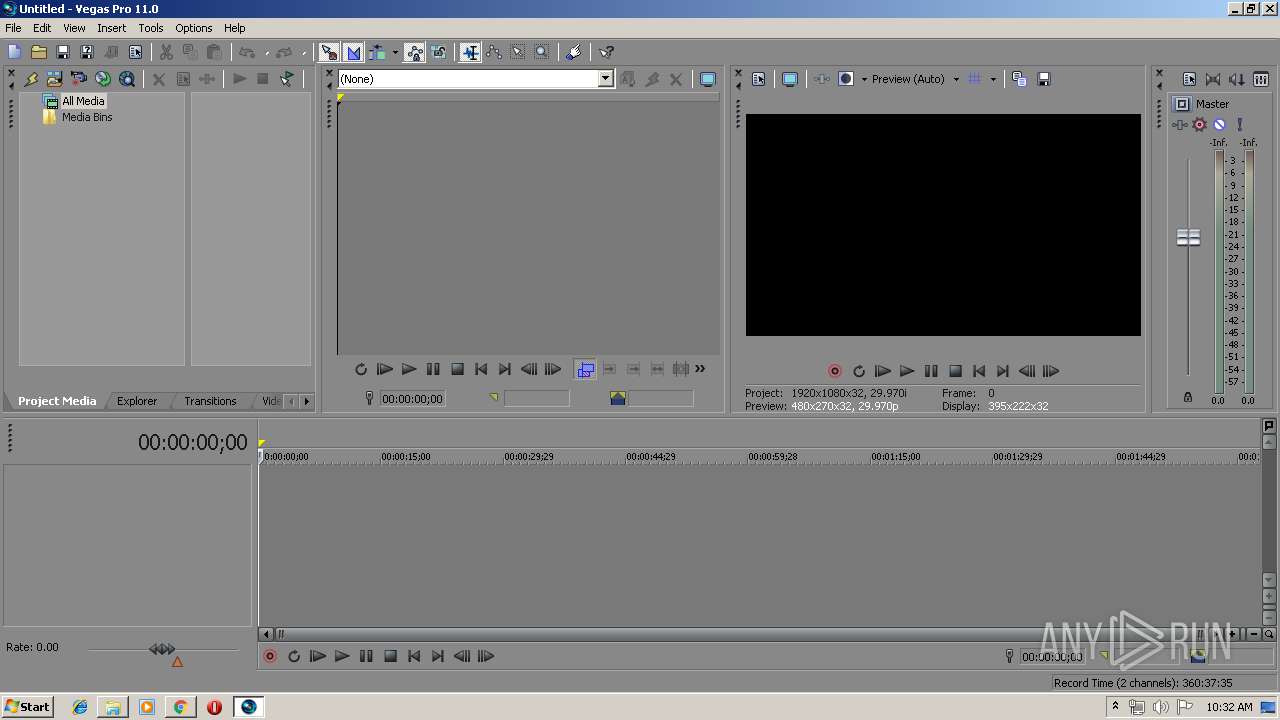Pause playback in Video Preview transport
This screenshot has height=720, width=1280.
(x=931, y=371)
